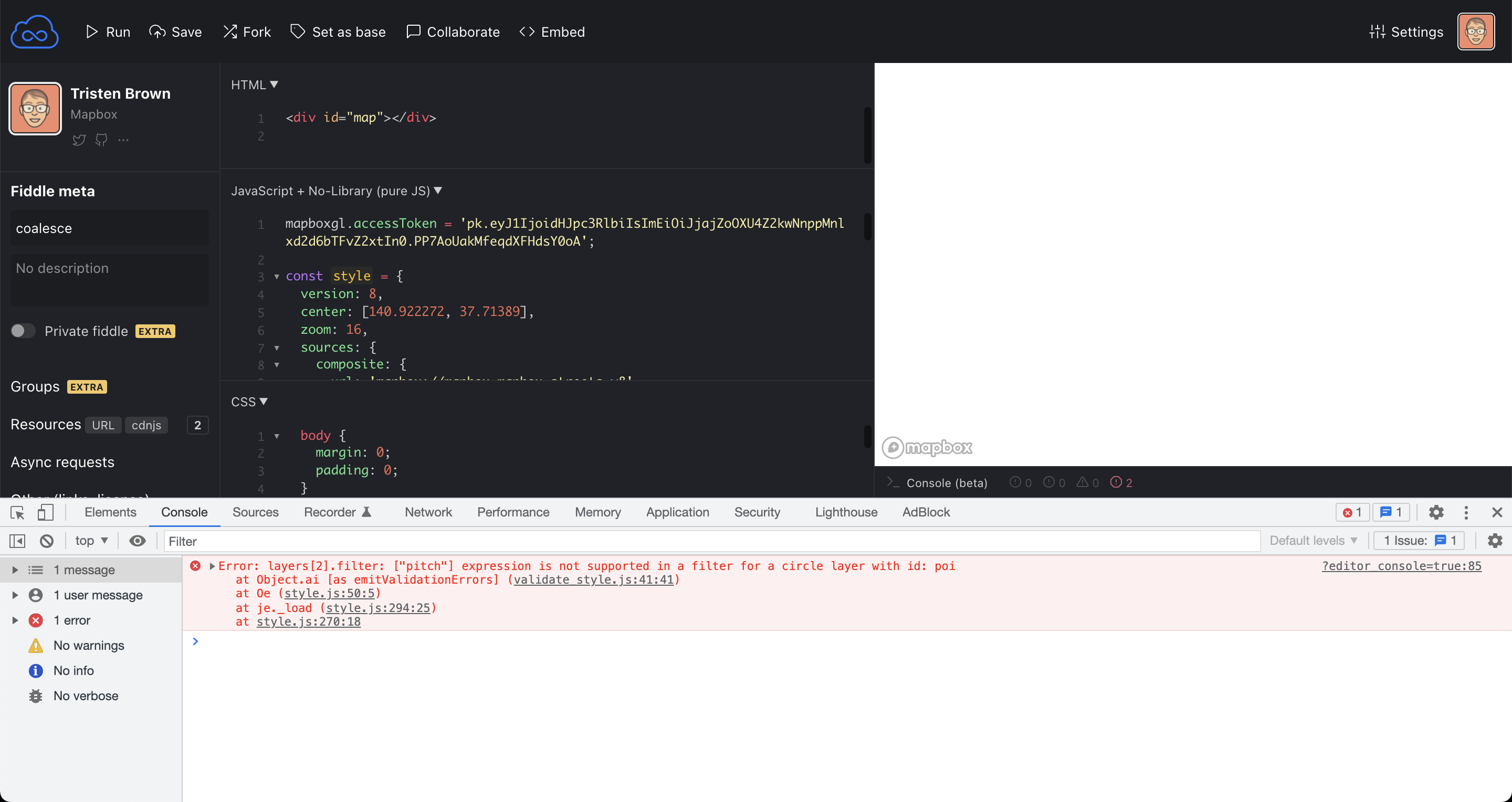Click the JSFiddle cloud logo

34,31
